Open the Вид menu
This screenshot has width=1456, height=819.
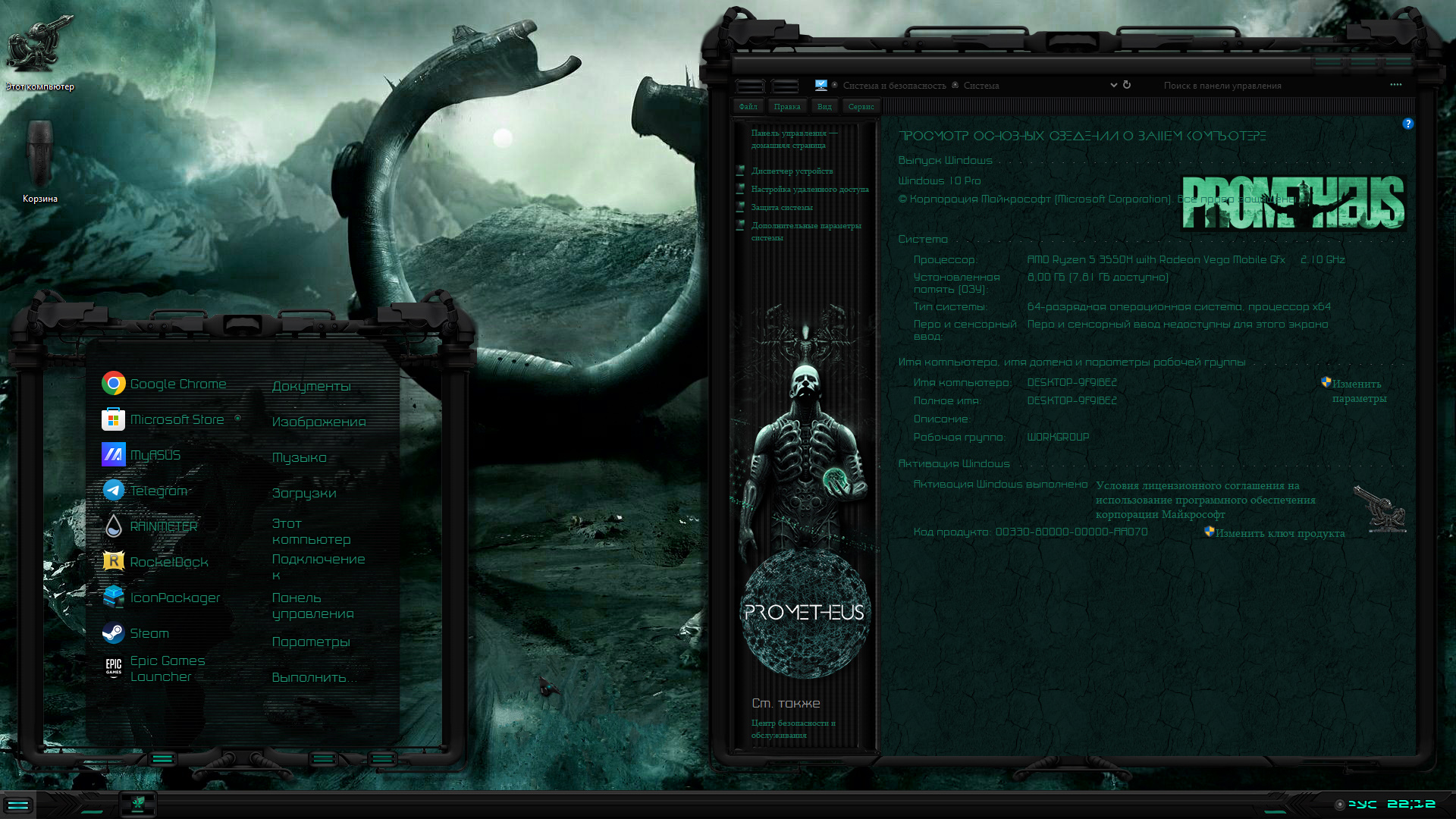click(824, 106)
